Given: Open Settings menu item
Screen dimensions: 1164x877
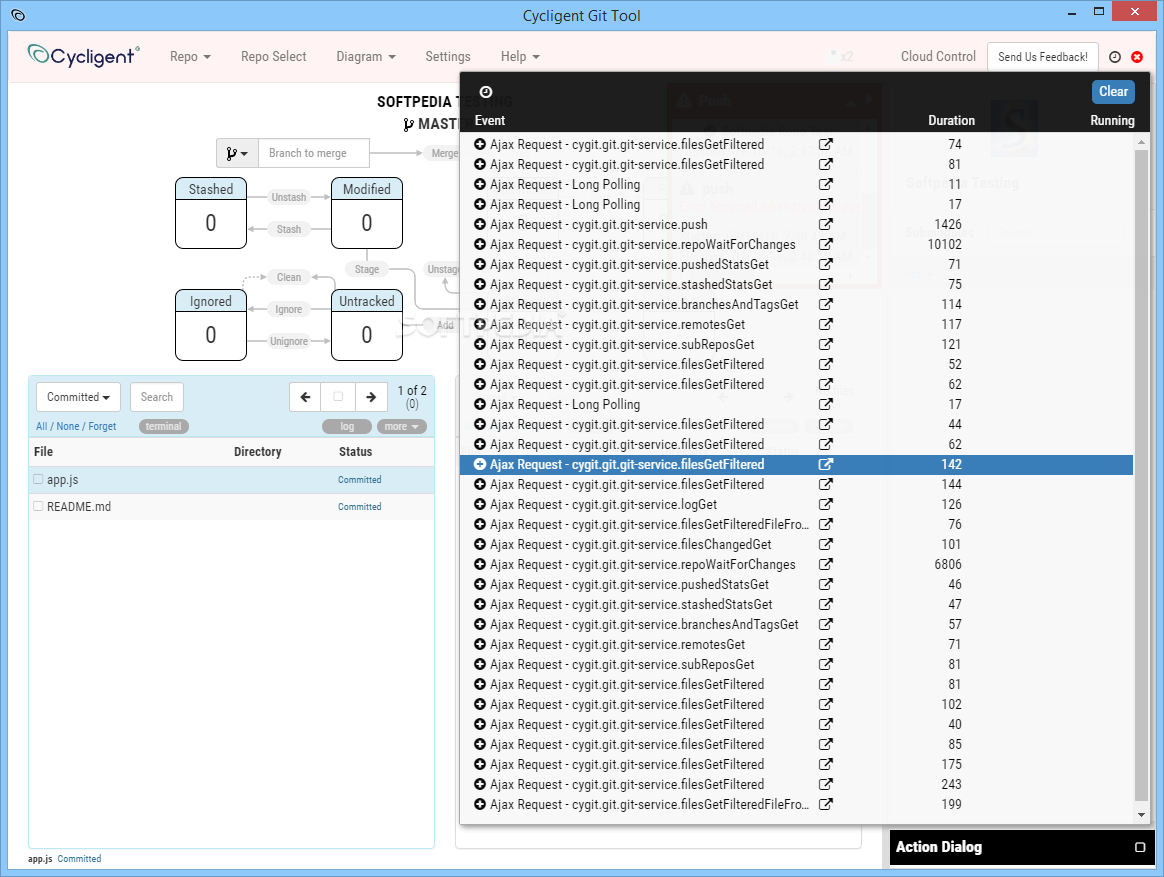Looking at the screenshot, I should click(x=448, y=56).
